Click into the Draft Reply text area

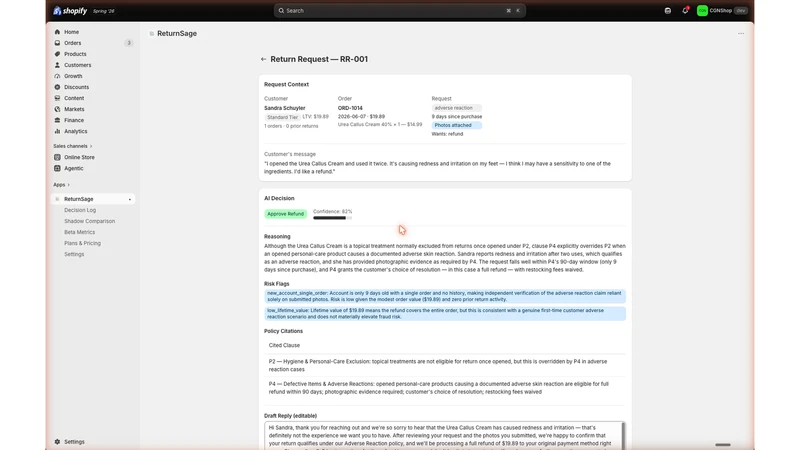tap(444, 436)
